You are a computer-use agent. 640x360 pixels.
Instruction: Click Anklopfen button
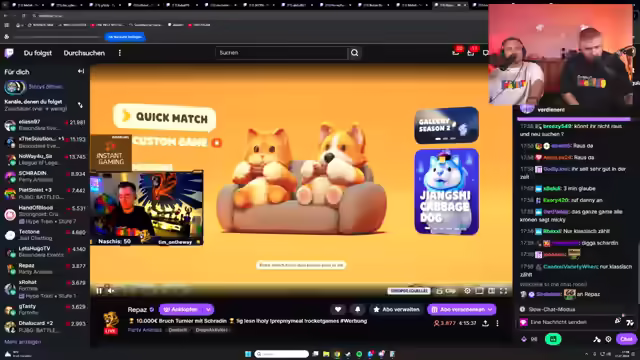pos(181,309)
